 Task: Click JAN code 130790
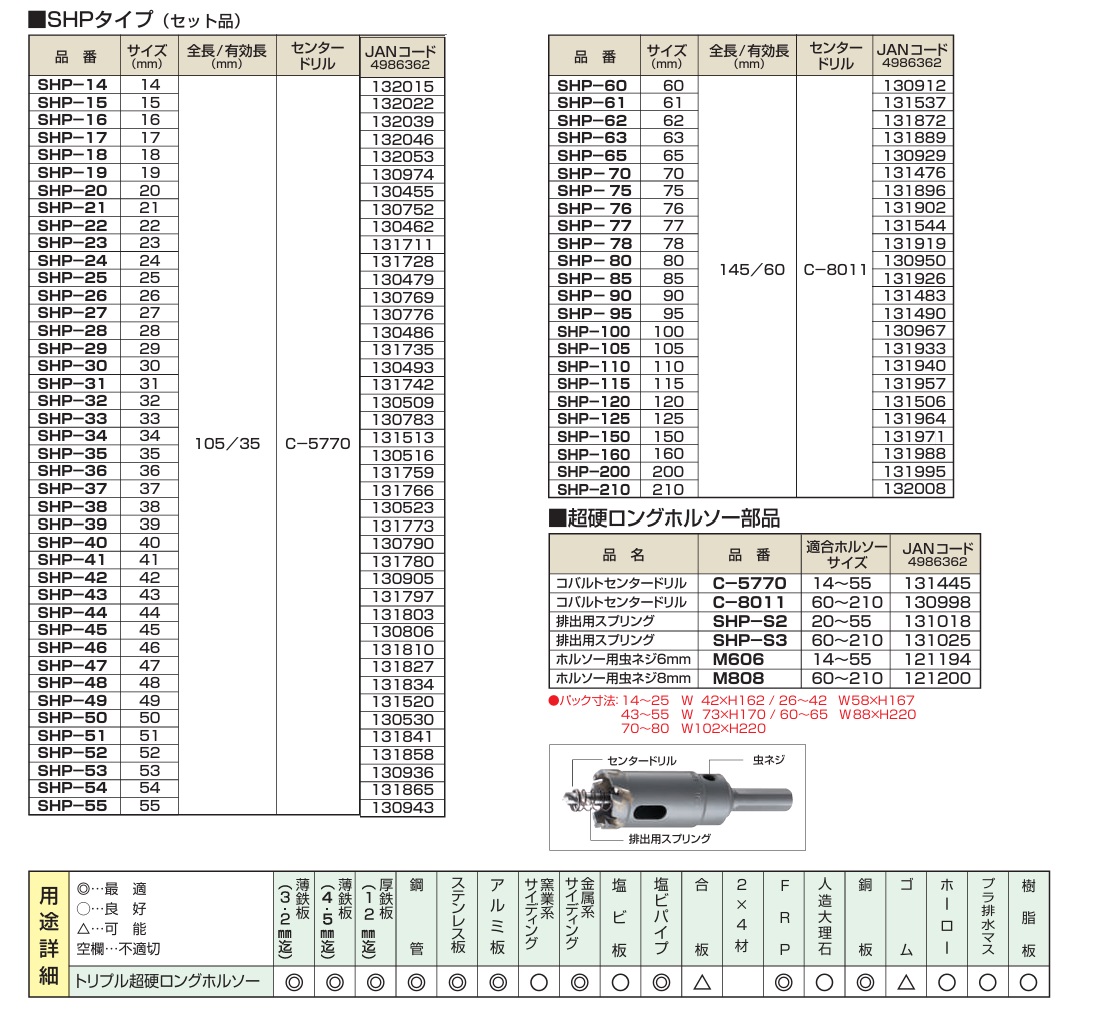pos(402,544)
